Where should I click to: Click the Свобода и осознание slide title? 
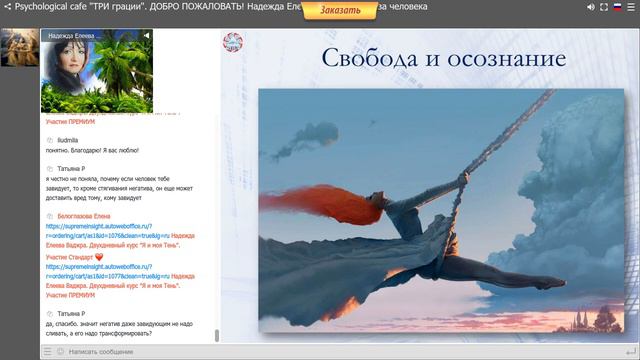pos(444,58)
